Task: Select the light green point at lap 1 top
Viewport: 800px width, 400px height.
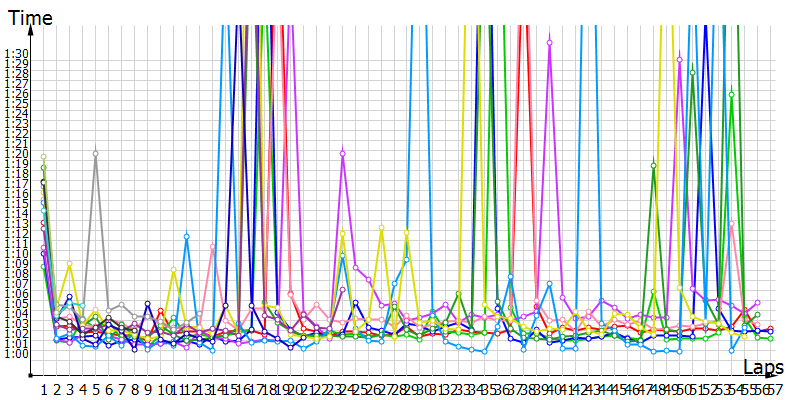Action: click(x=43, y=158)
